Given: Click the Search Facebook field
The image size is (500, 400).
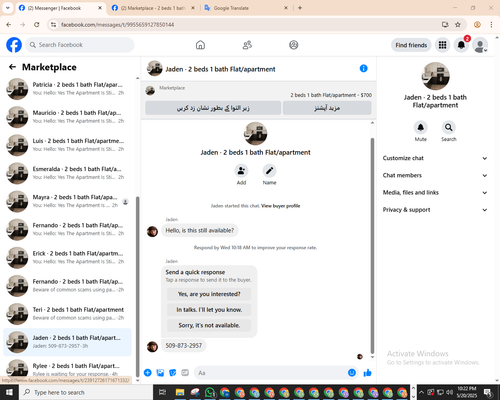Looking at the screenshot, I should pyautogui.click(x=80, y=45).
